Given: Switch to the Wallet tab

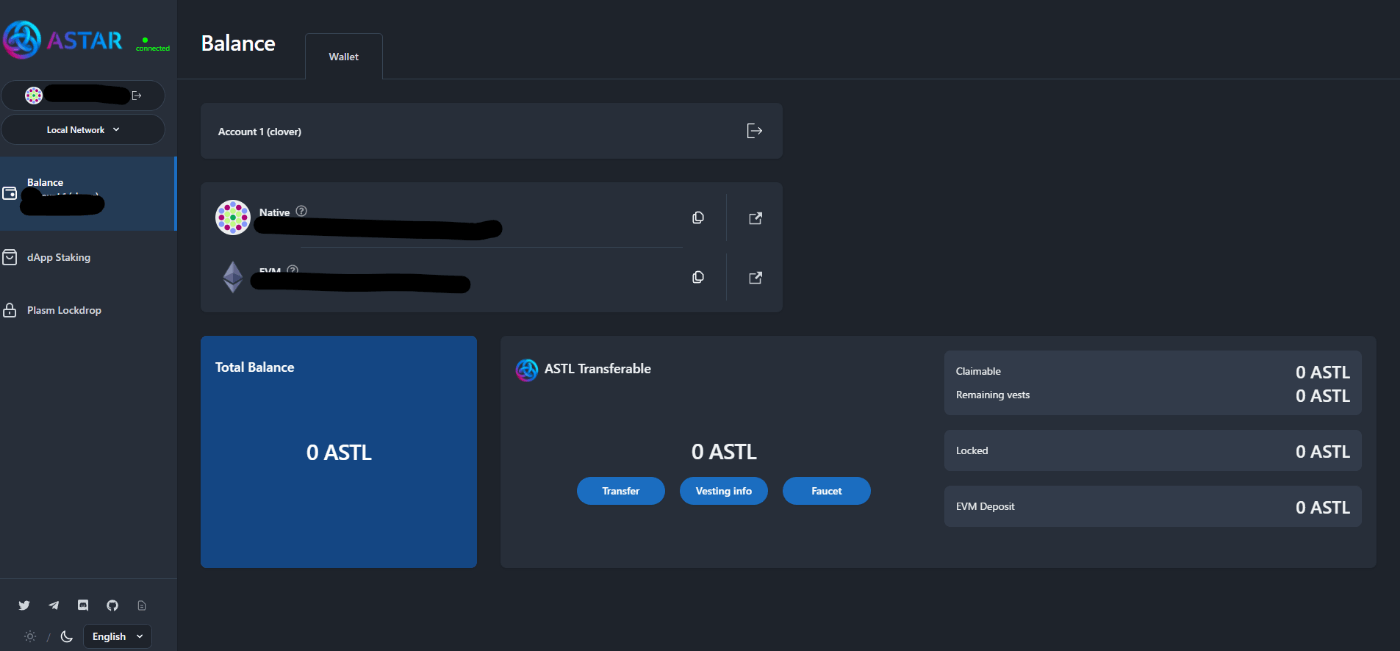Looking at the screenshot, I should (344, 56).
